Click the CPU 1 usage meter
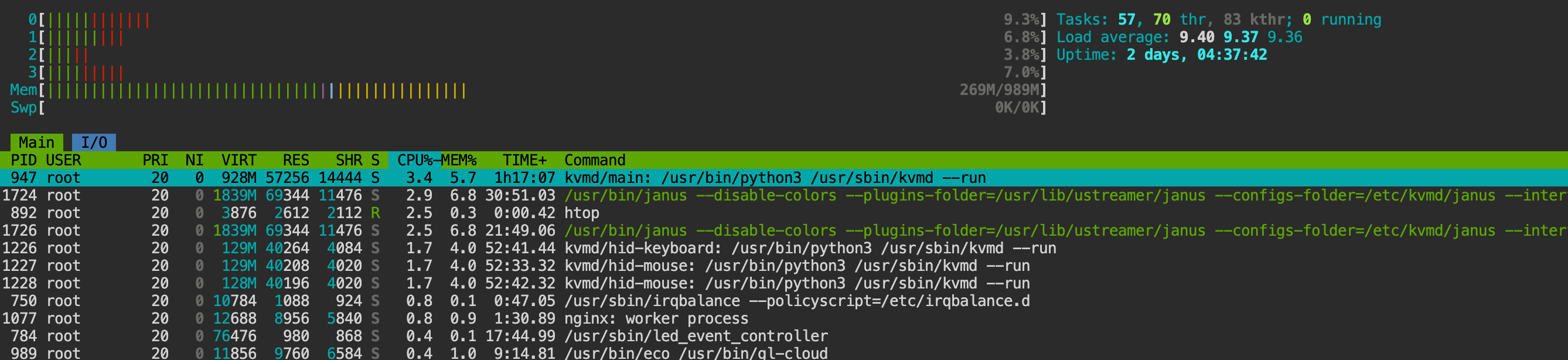The image size is (1568, 360). 537,37
